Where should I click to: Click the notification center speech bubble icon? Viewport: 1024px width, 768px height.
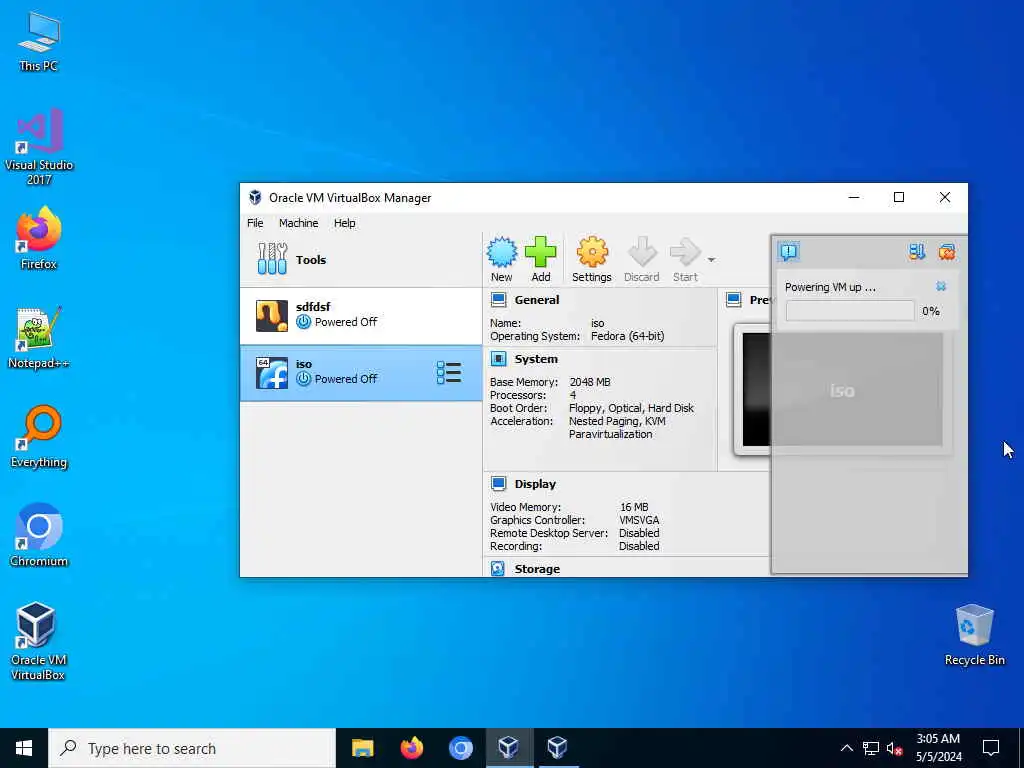click(x=789, y=251)
